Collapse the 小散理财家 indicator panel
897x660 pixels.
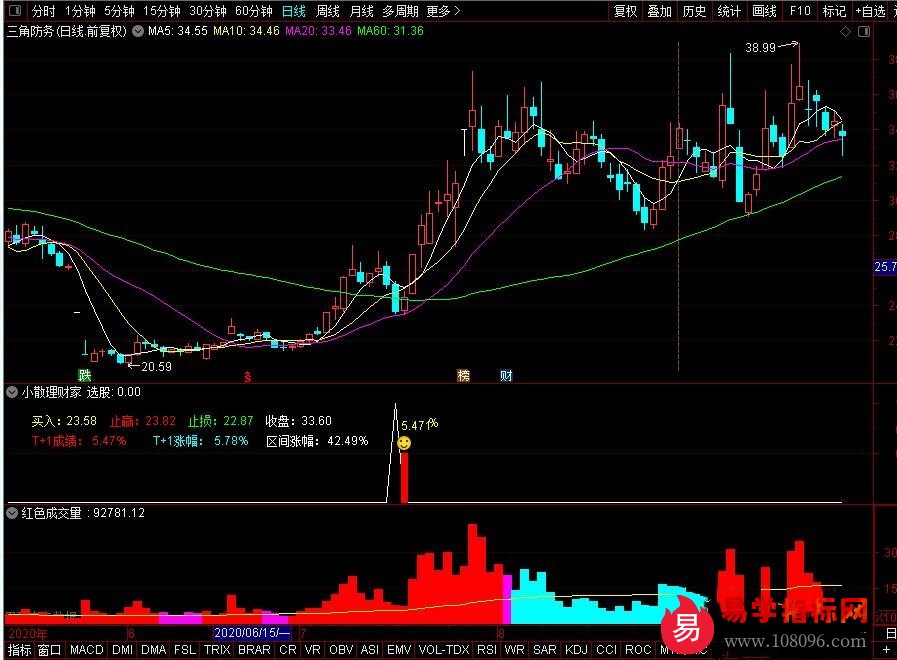12,392
